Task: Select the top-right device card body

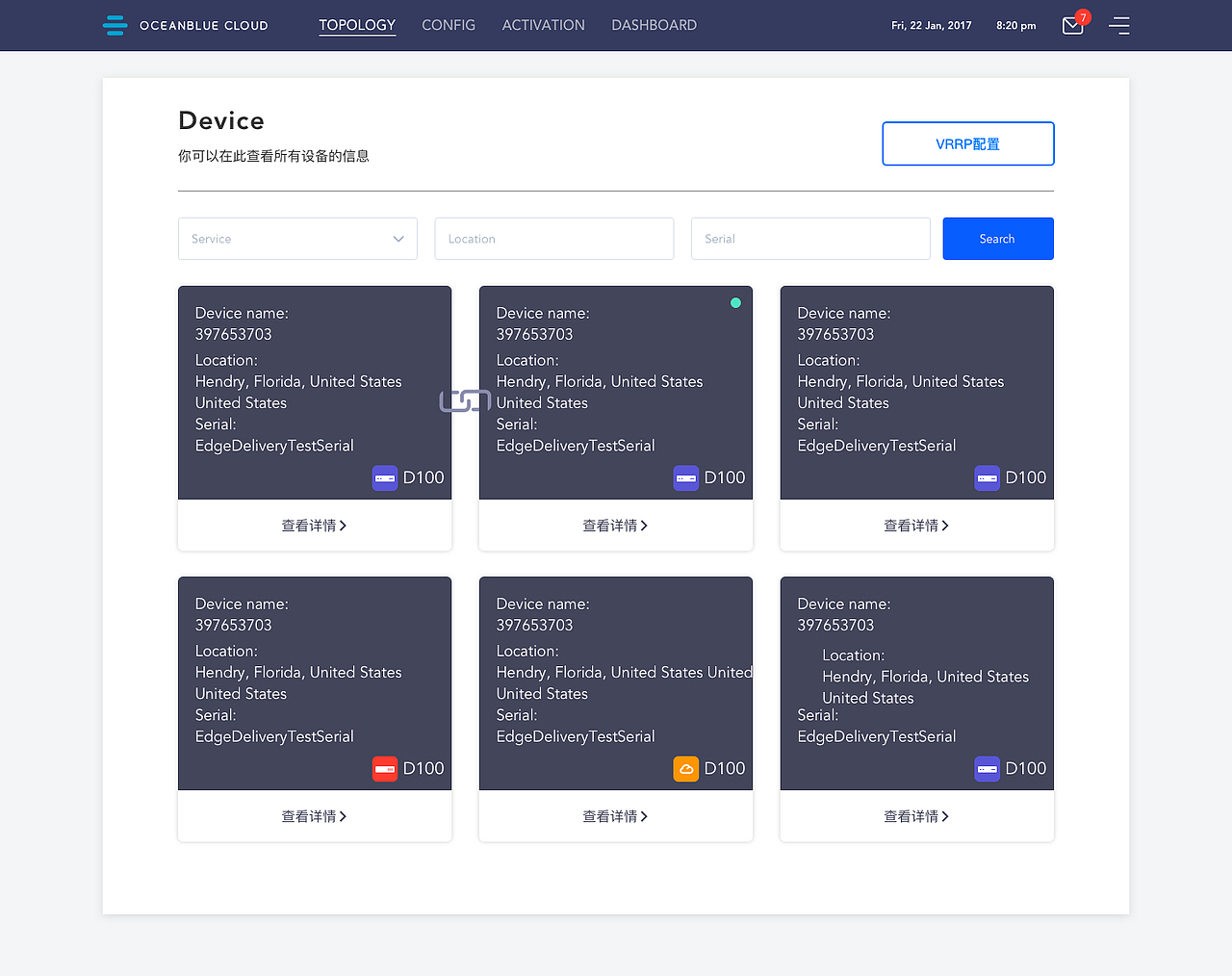Action: tap(917, 393)
